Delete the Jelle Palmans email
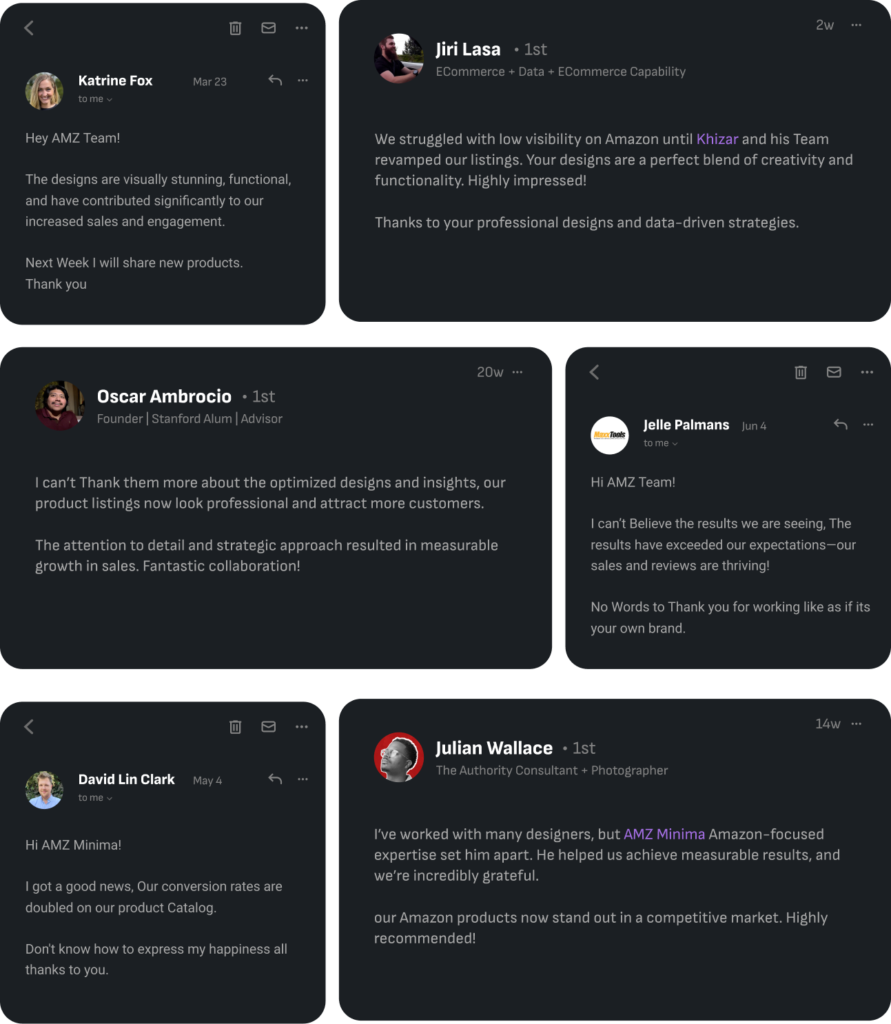The height and width of the screenshot is (1024, 891). (x=800, y=372)
